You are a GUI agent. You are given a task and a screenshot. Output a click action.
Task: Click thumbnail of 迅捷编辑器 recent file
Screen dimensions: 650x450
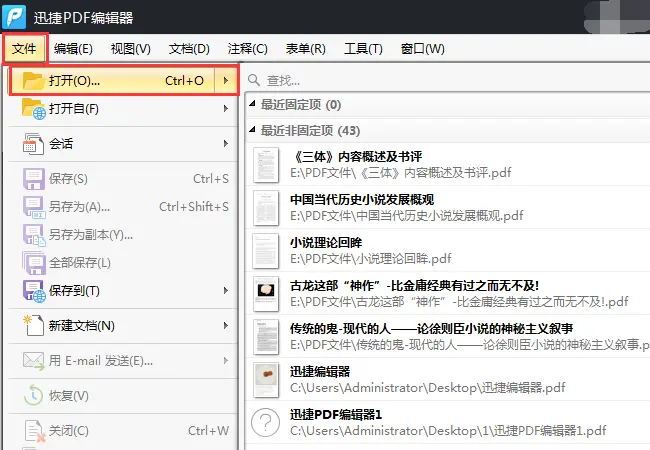pos(266,380)
